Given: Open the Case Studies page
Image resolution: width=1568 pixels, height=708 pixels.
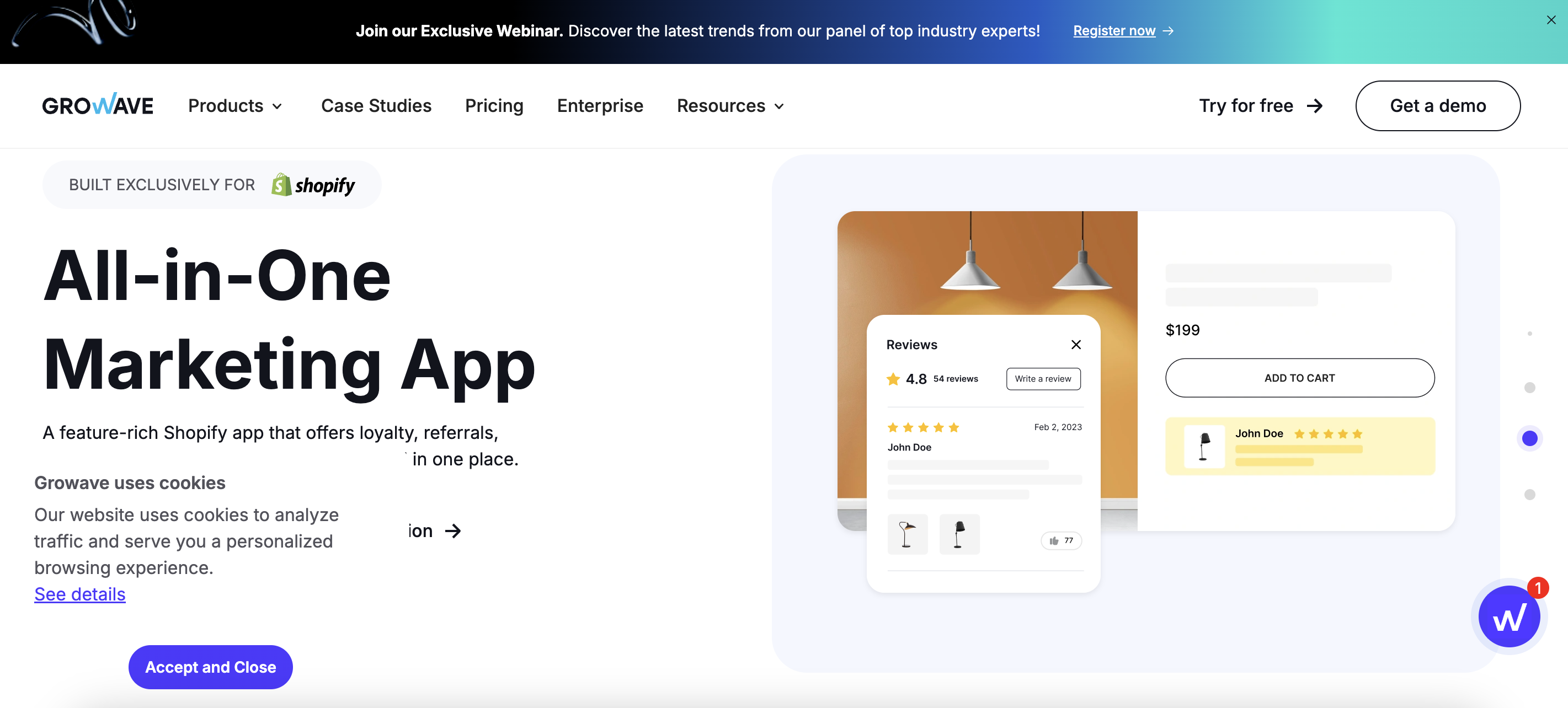Looking at the screenshot, I should [376, 106].
